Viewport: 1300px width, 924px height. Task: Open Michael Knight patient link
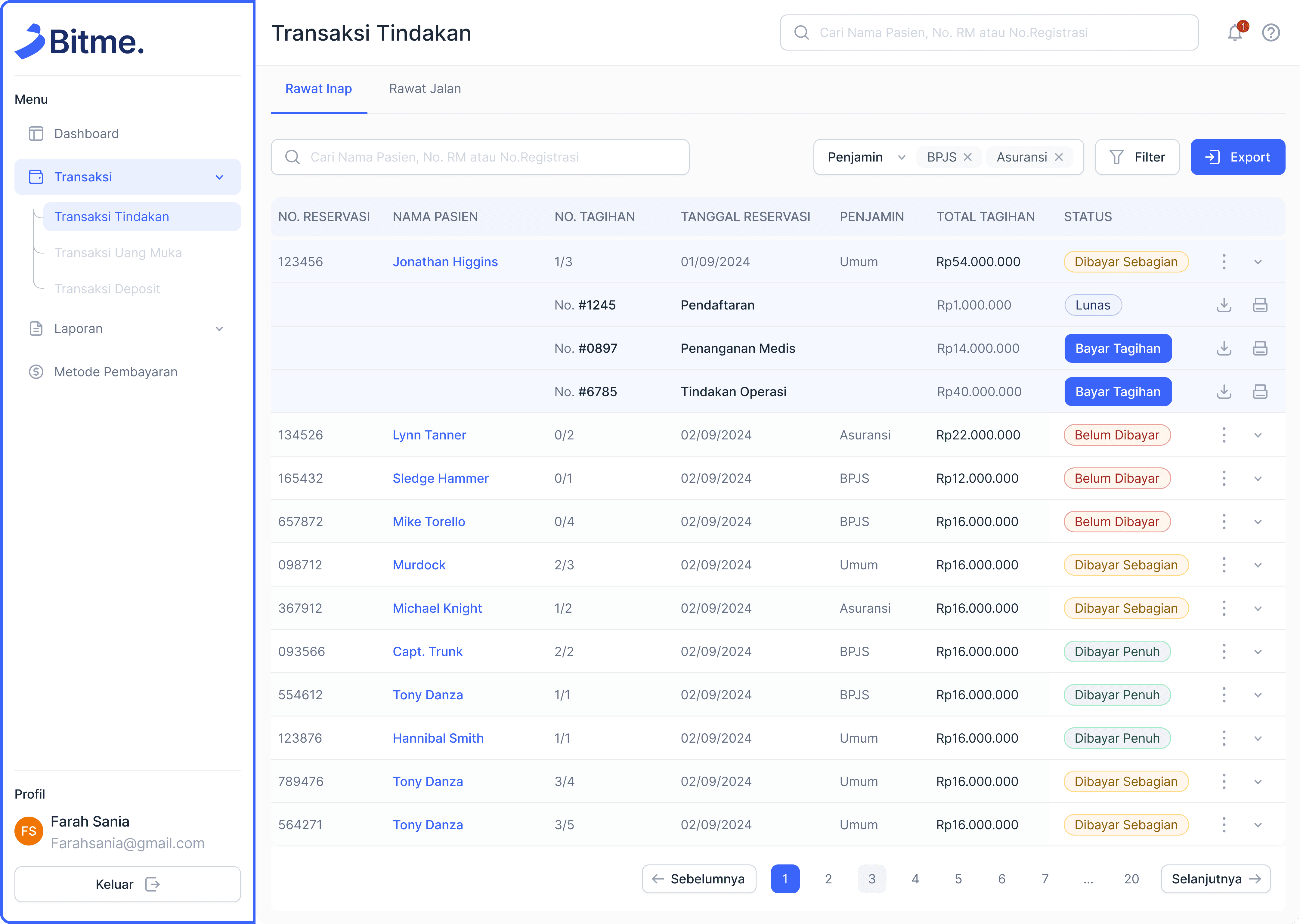tap(437, 608)
